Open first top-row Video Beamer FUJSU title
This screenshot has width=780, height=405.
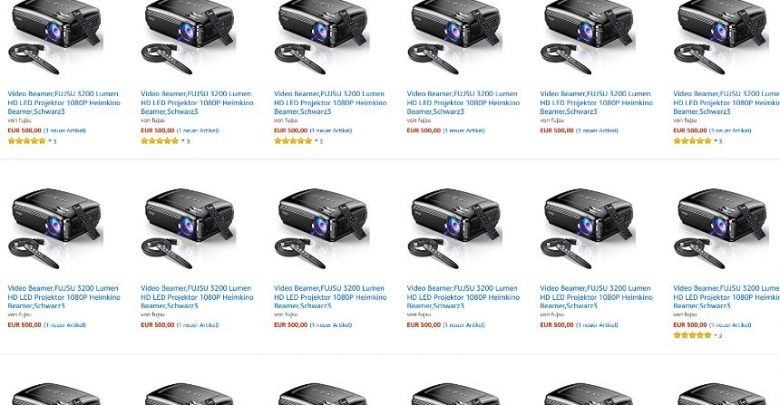click(64, 102)
